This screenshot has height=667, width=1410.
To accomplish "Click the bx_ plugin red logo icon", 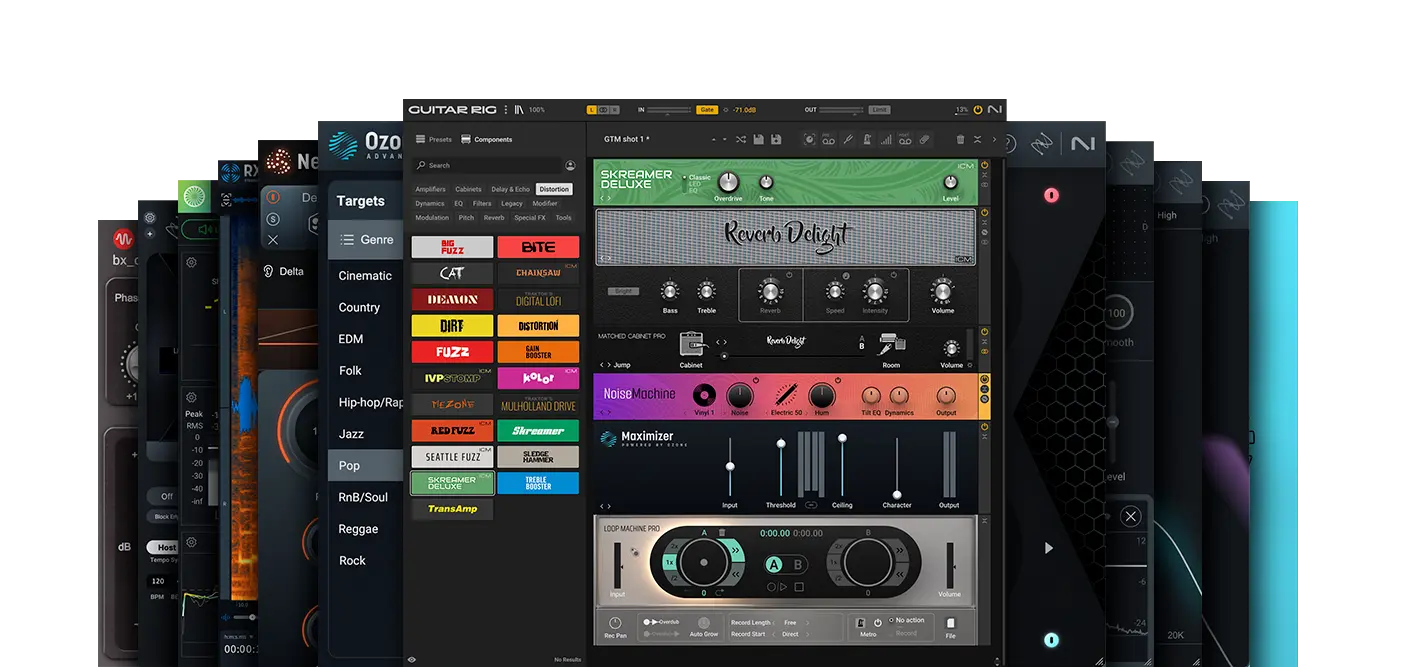I will 123,240.
